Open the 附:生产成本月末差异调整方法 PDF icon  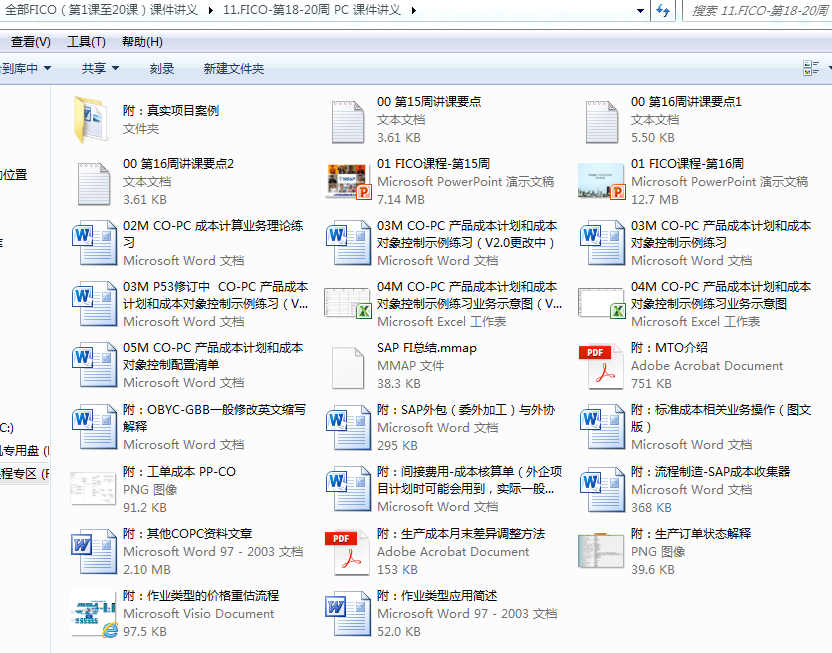tap(348, 552)
